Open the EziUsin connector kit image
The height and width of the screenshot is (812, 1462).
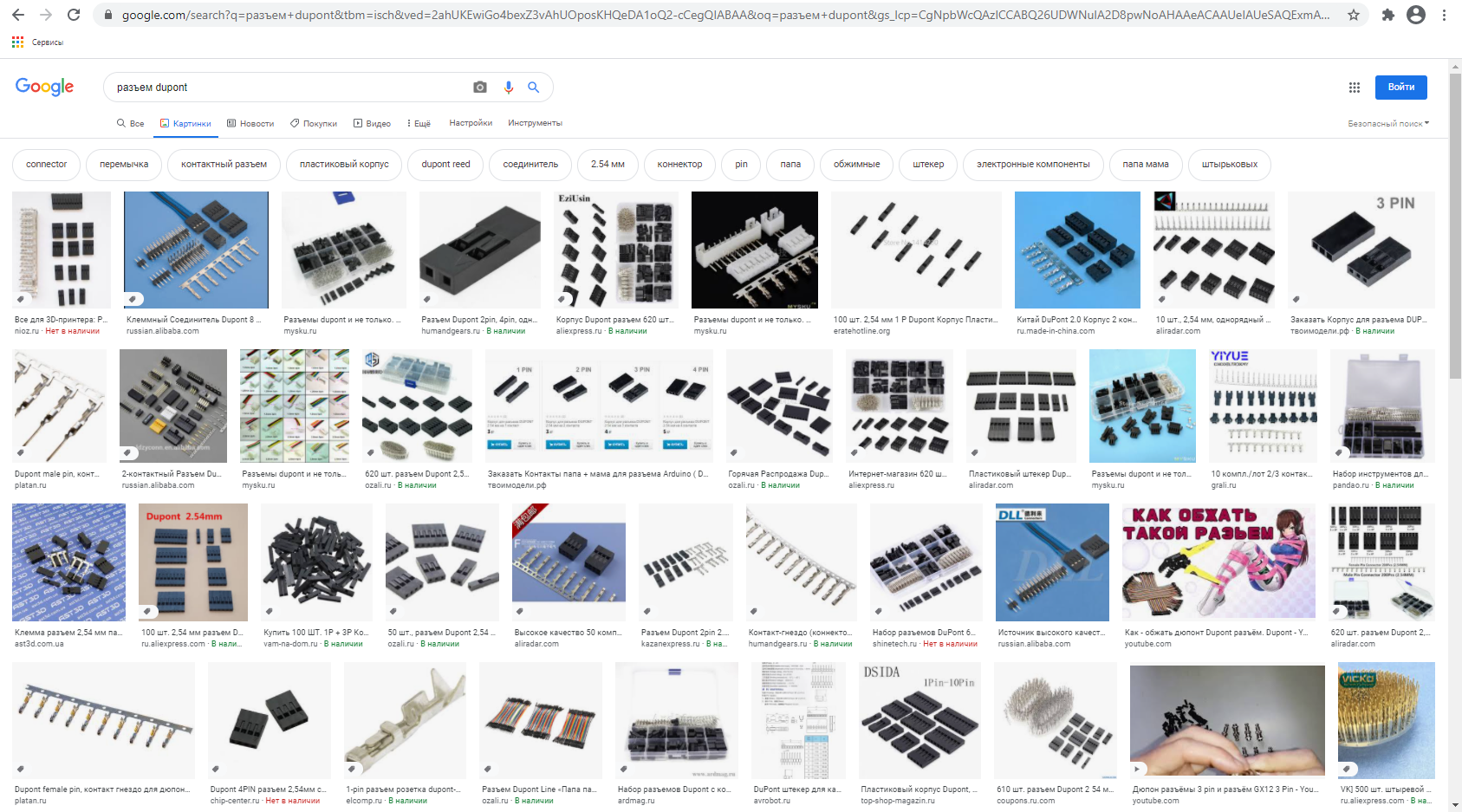[x=615, y=250]
